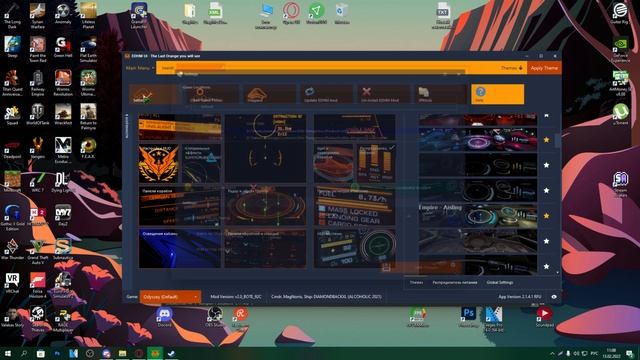This screenshot has height=360, width=640.
Task: Toggle favorite star for Empire - Anding theme
Action: 547,216
